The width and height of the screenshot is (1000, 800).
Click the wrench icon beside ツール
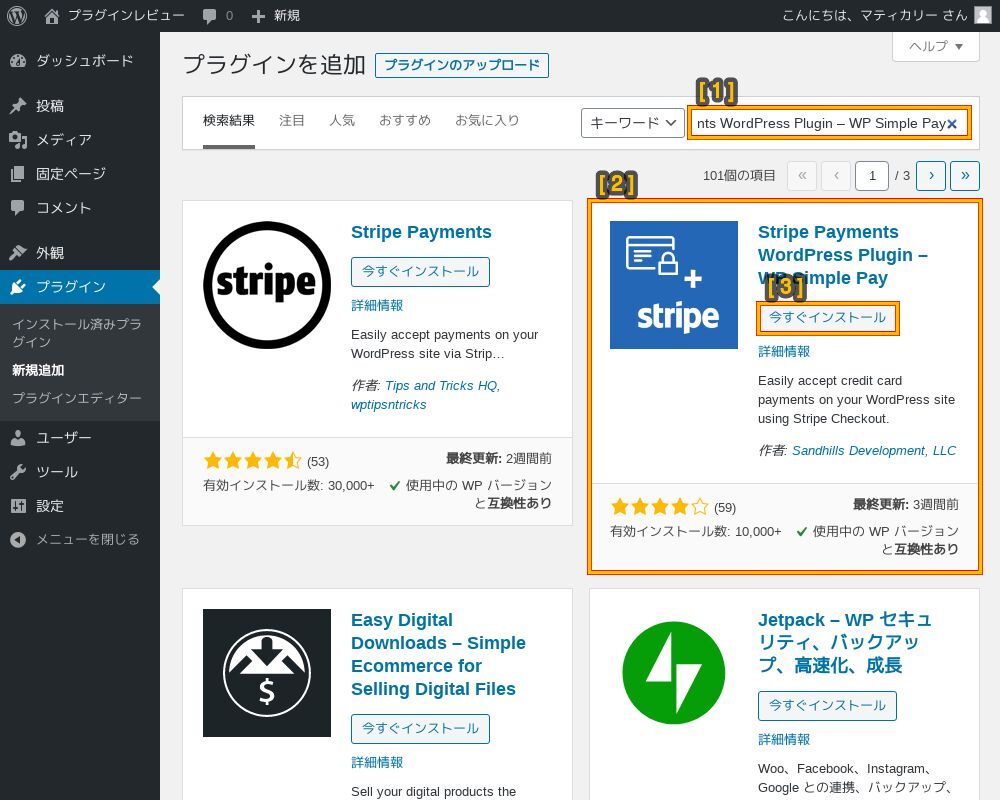coord(18,472)
